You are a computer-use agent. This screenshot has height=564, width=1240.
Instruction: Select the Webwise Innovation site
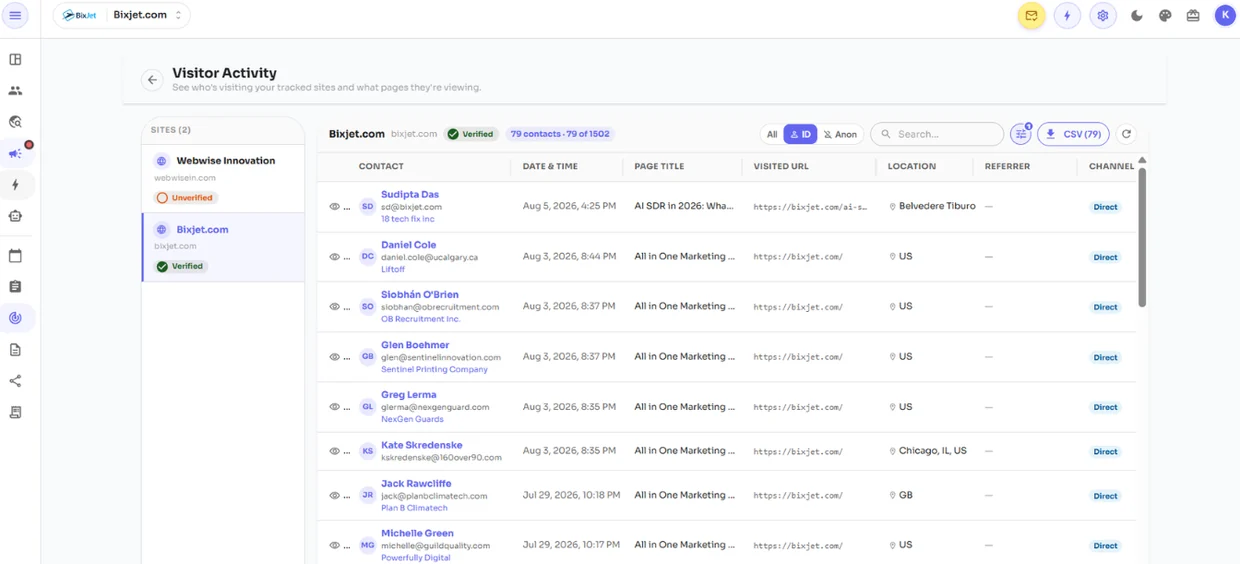click(x=223, y=178)
